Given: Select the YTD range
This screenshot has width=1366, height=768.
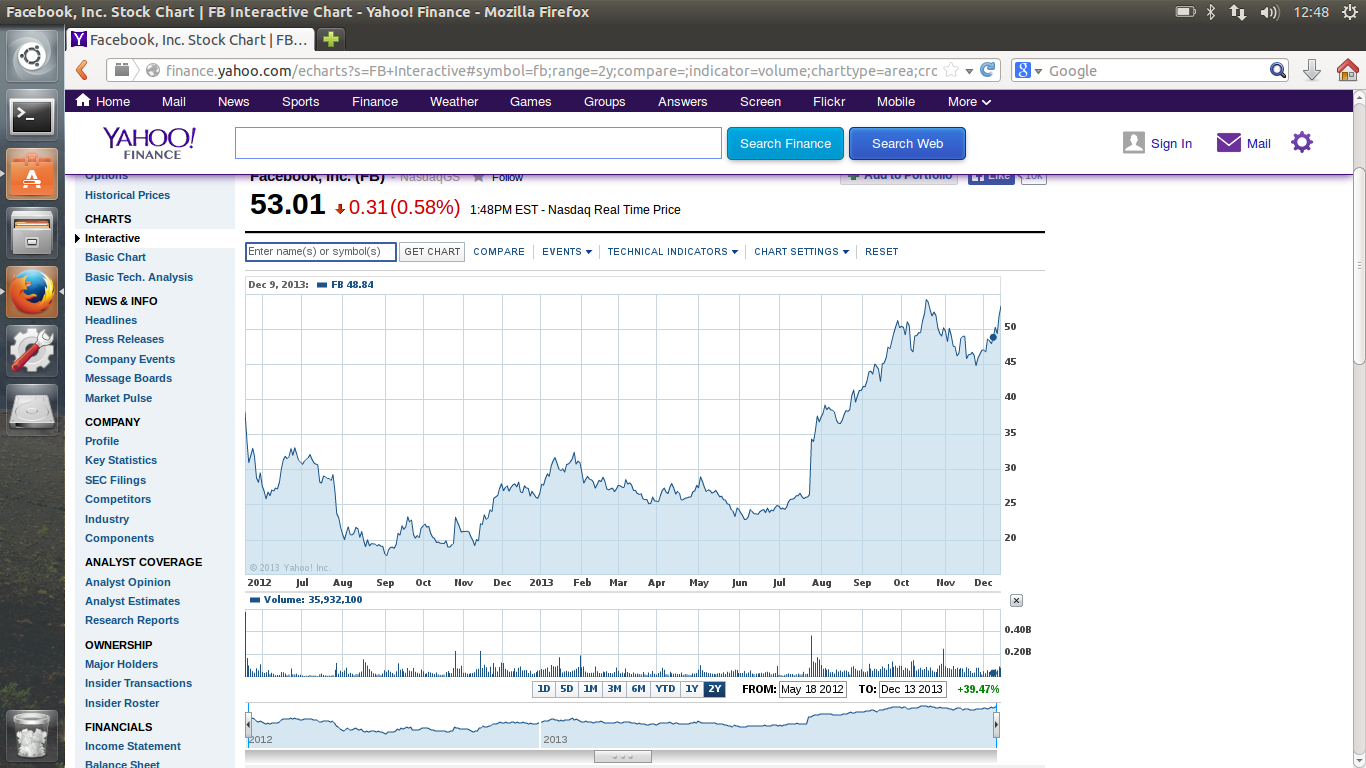Looking at the screenshot, I should point(665,689).
